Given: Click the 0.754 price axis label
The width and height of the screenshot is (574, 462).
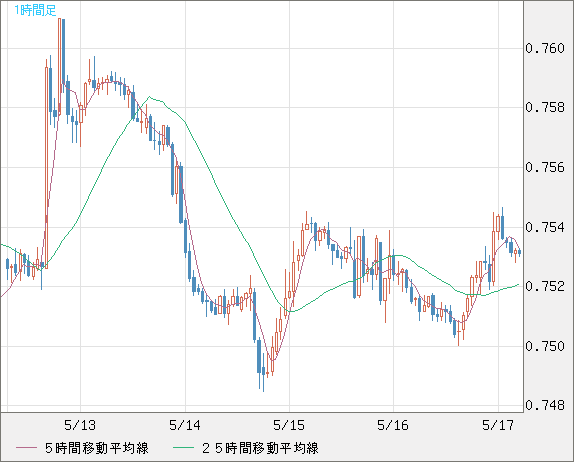Looking at the screenshot, I should (545, 227).
